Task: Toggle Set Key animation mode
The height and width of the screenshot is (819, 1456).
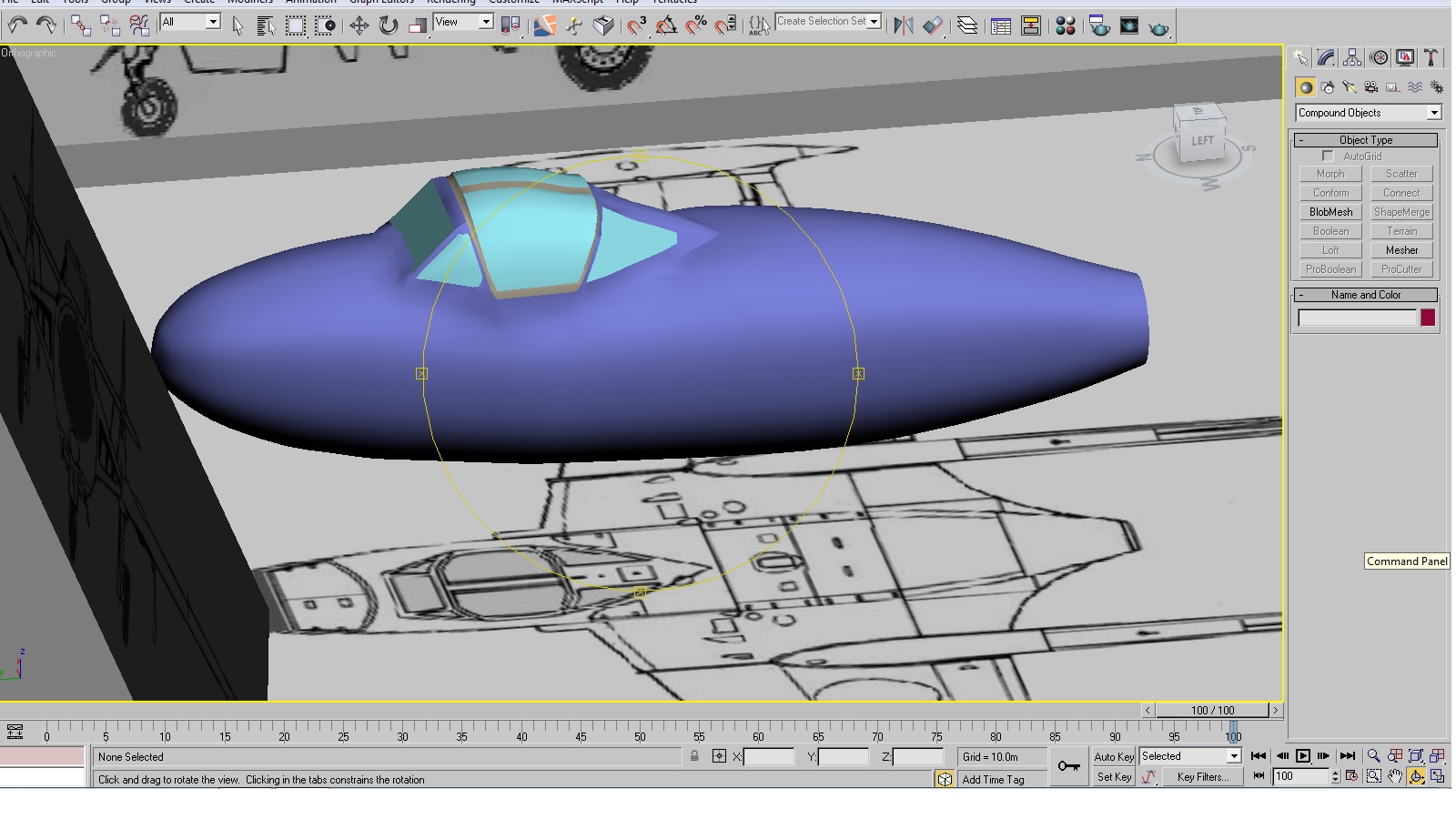Action: pos(1114,777)
